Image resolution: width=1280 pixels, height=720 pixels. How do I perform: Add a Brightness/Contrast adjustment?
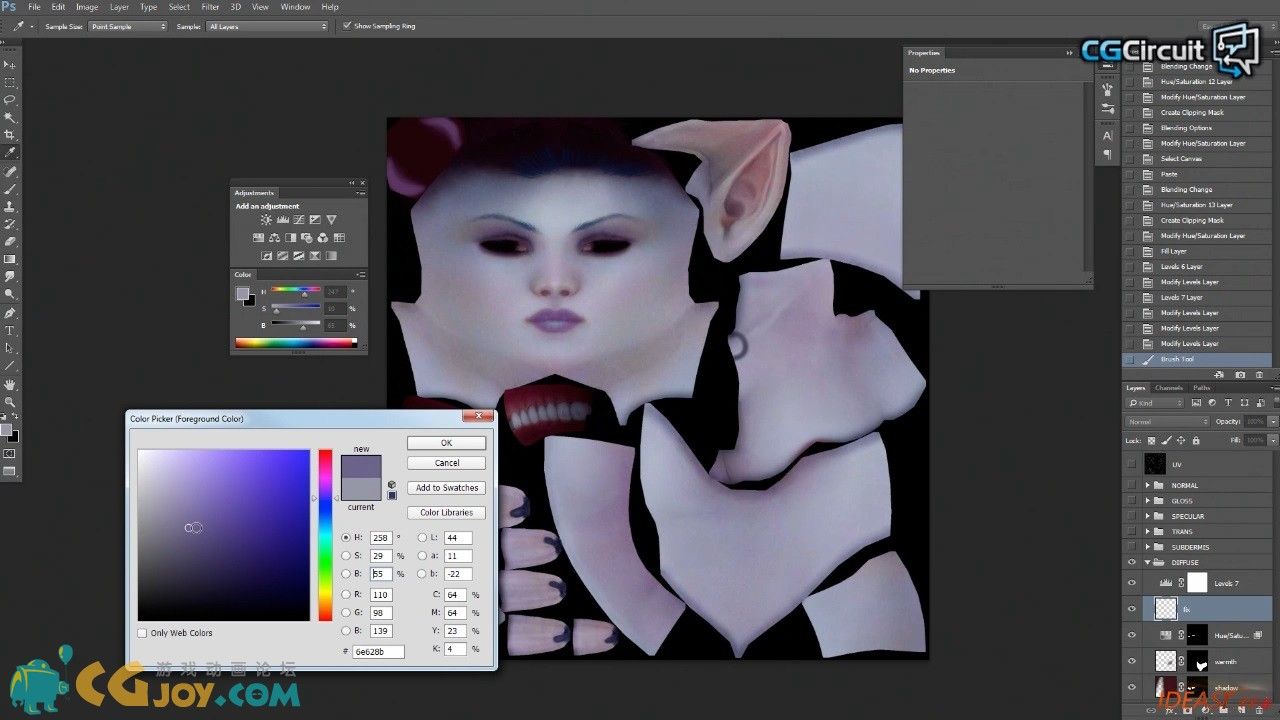coord(266,219)
